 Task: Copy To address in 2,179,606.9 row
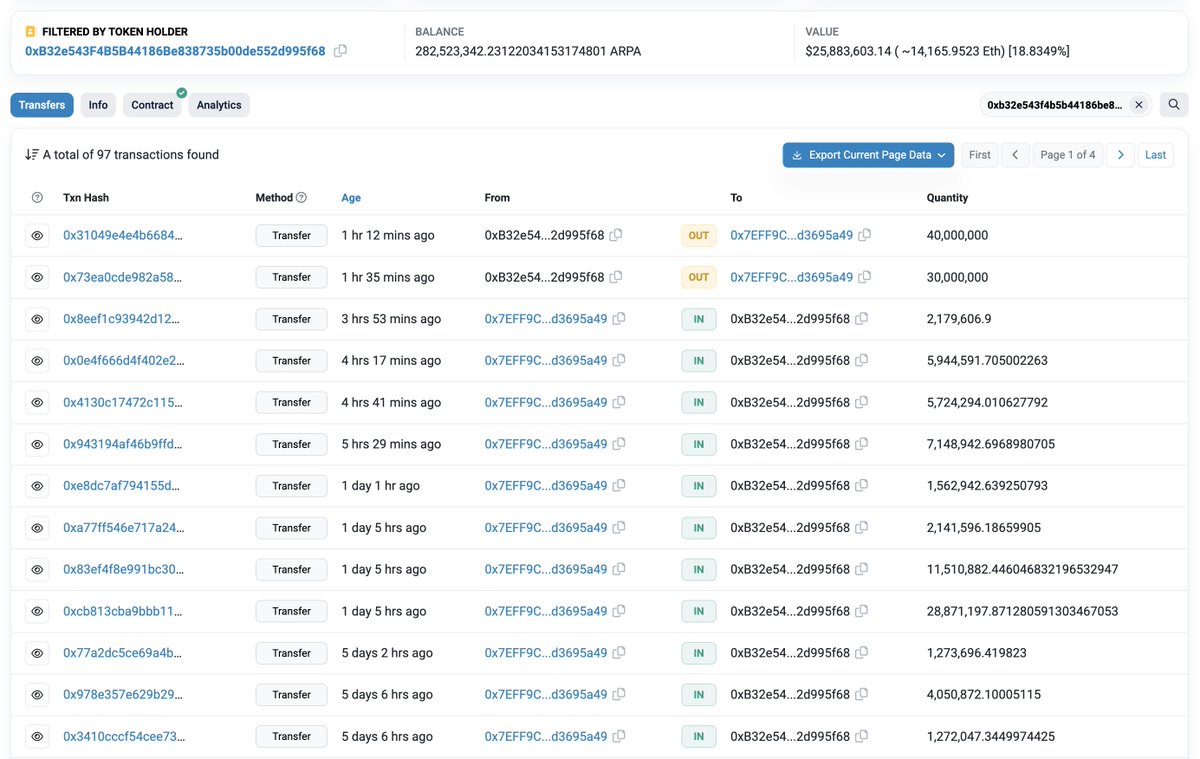tap(861, 319)
